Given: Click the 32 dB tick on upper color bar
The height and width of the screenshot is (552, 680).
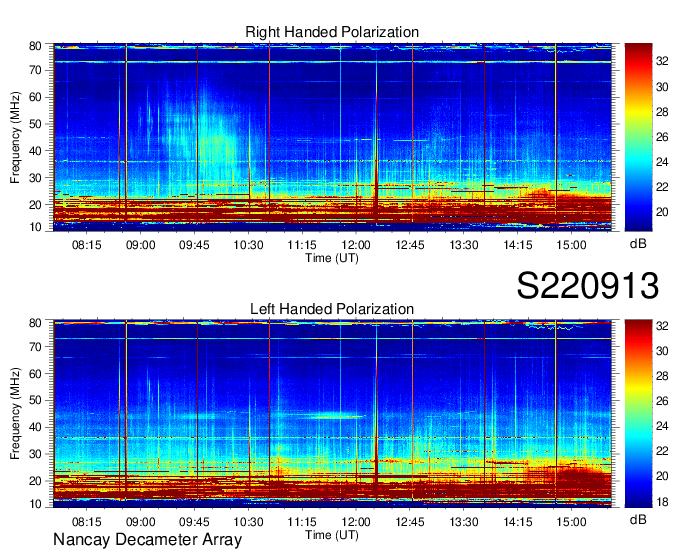Looking at the screenshot, I should (x=662, y=62).
